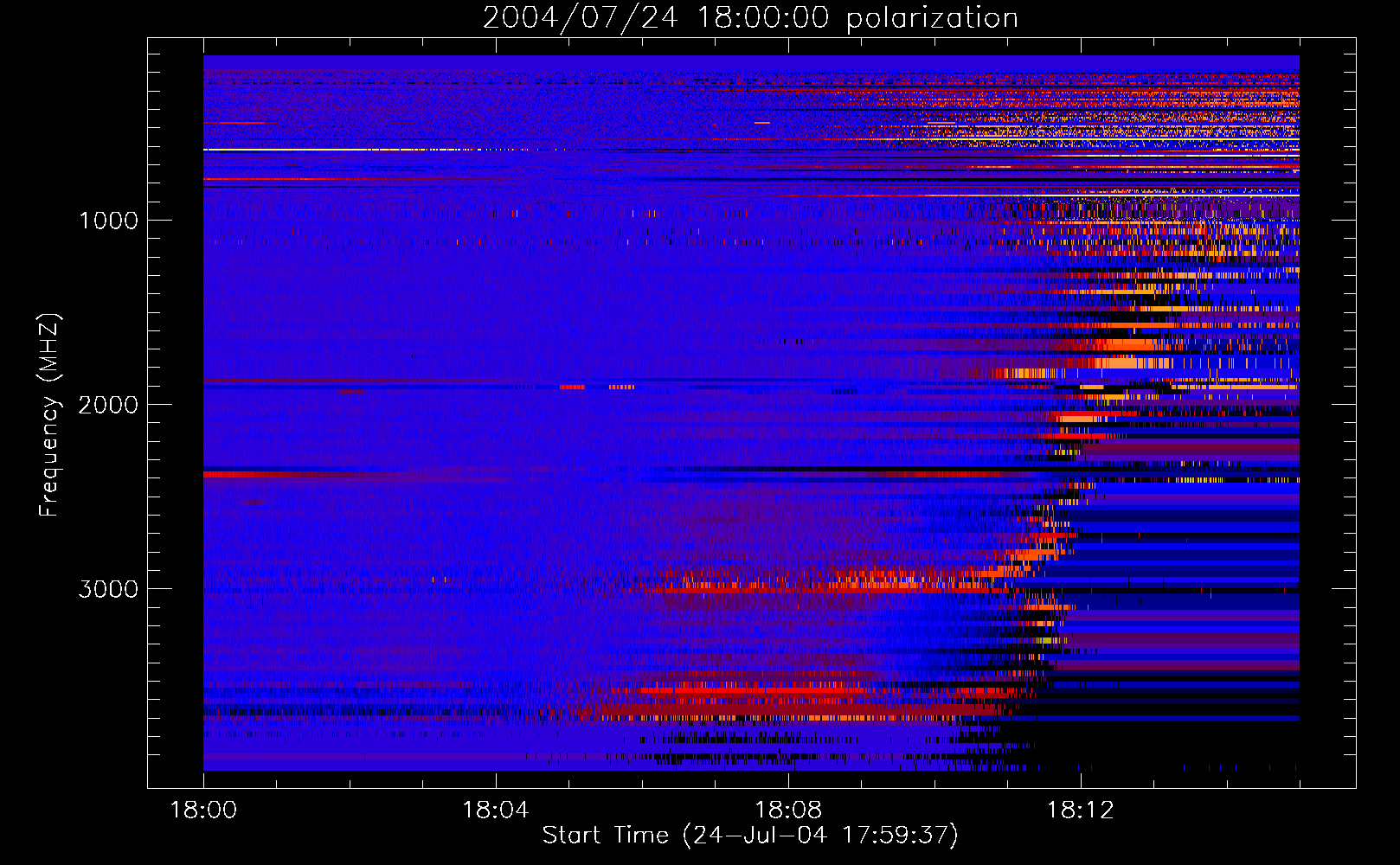Viewport: 1400px width, 865px height.
Task: Click the 18:00 time tick label
Action: coord(203,811)
